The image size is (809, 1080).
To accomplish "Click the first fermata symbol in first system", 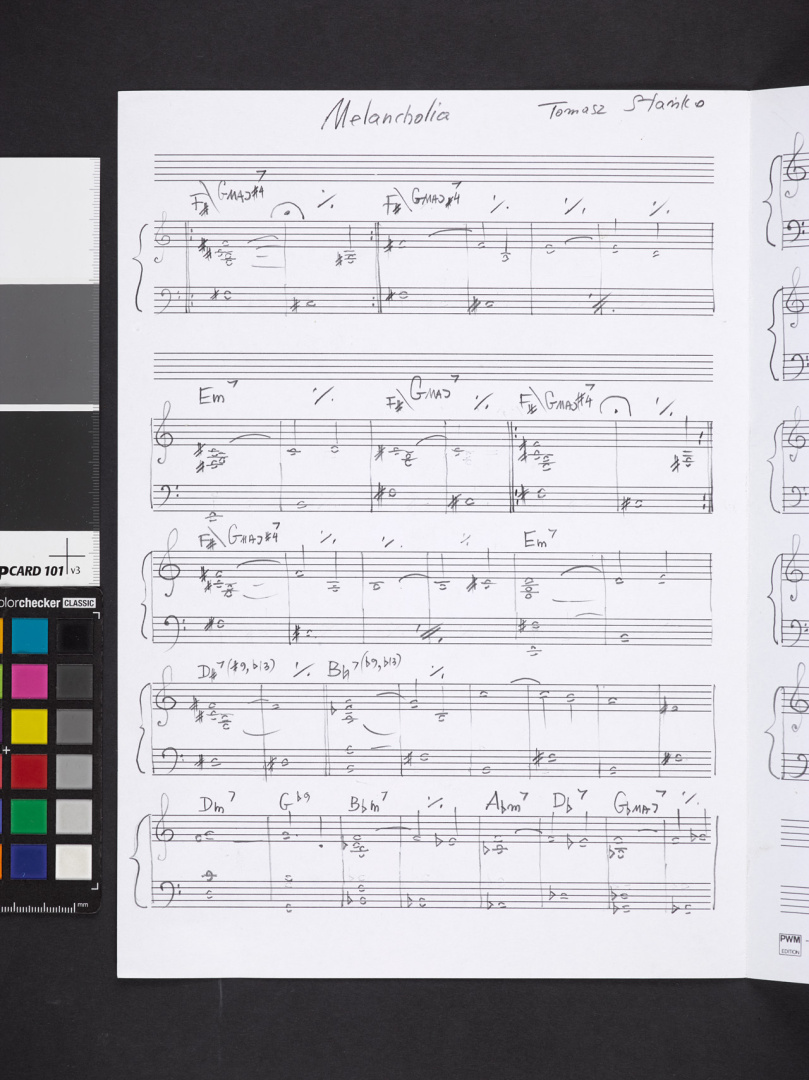I will (x=287, y=211).
